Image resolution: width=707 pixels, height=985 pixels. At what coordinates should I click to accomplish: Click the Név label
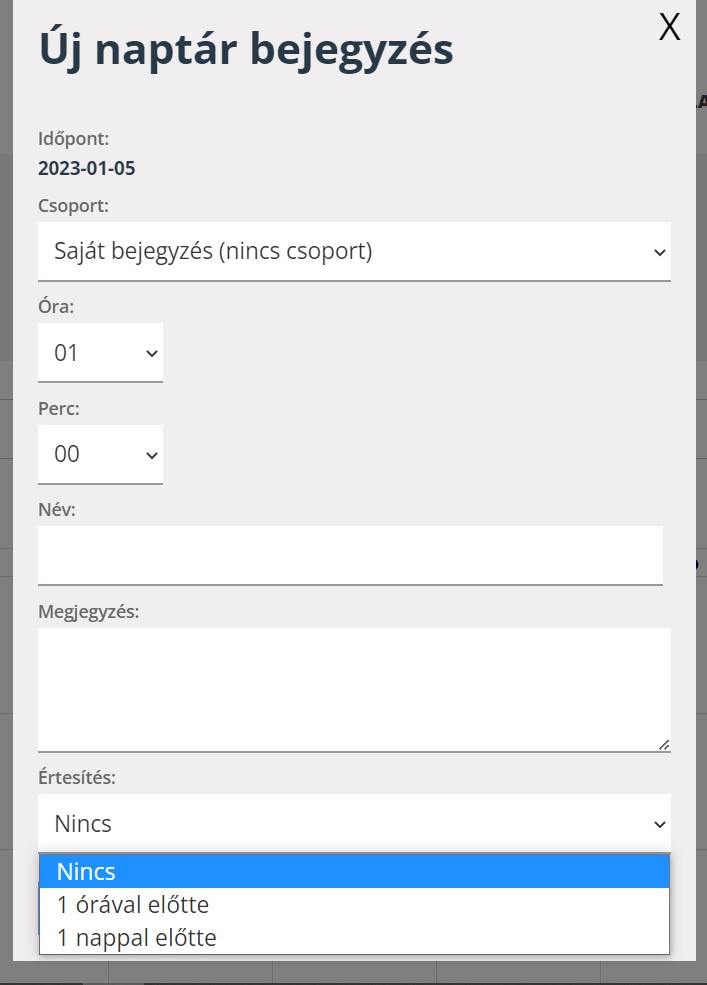pyautogui.click(x=57, y=509)
